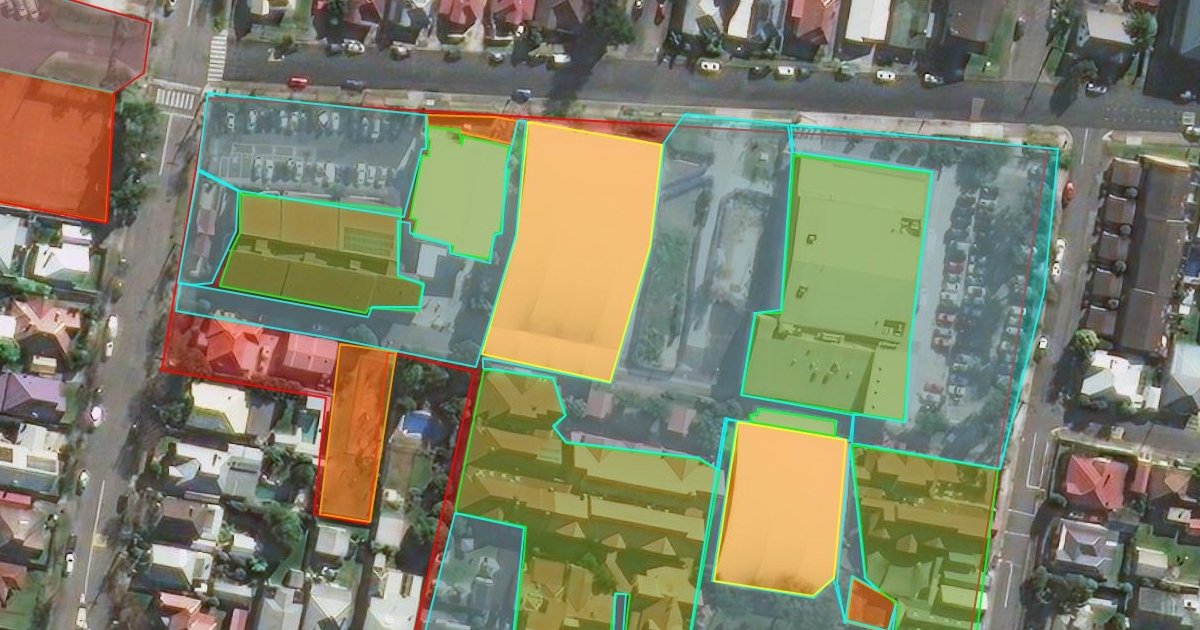Select the small orange strip above green building
Screen dimensions: 1200x630
(468, 127)
